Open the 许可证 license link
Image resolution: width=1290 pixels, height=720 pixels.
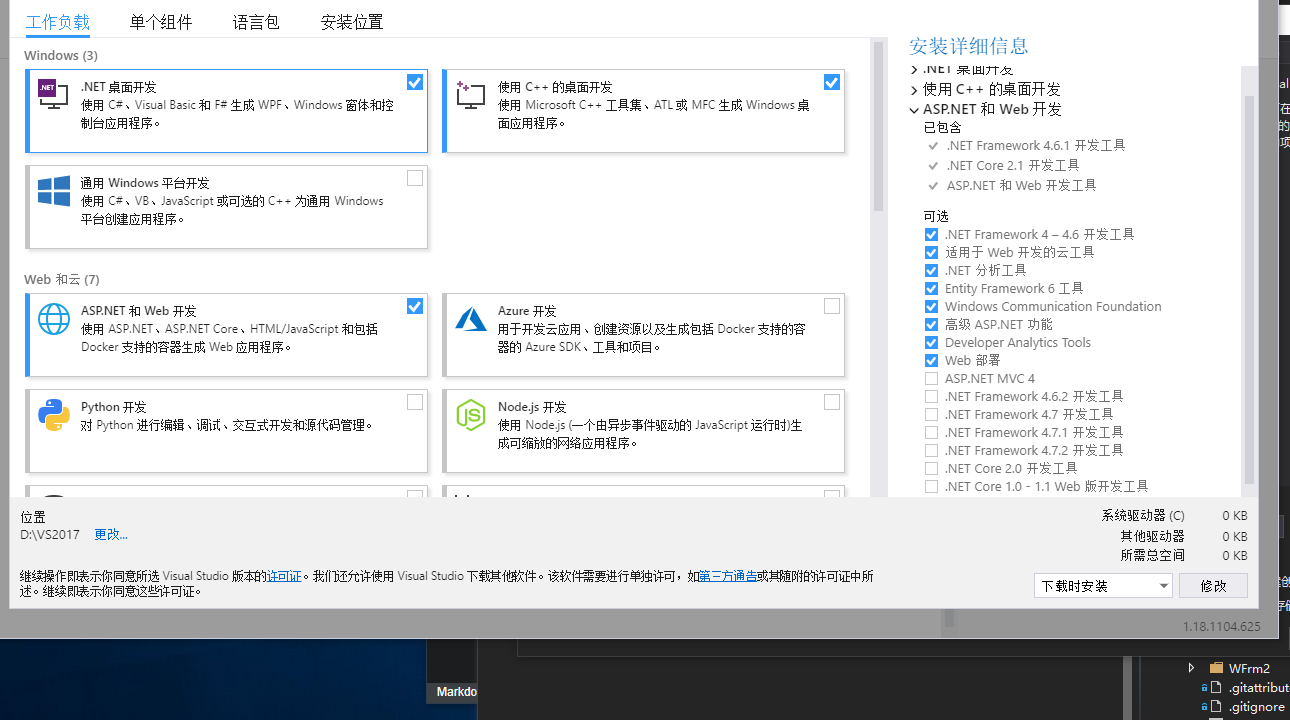pyautogui.click(x=284, y=576)
